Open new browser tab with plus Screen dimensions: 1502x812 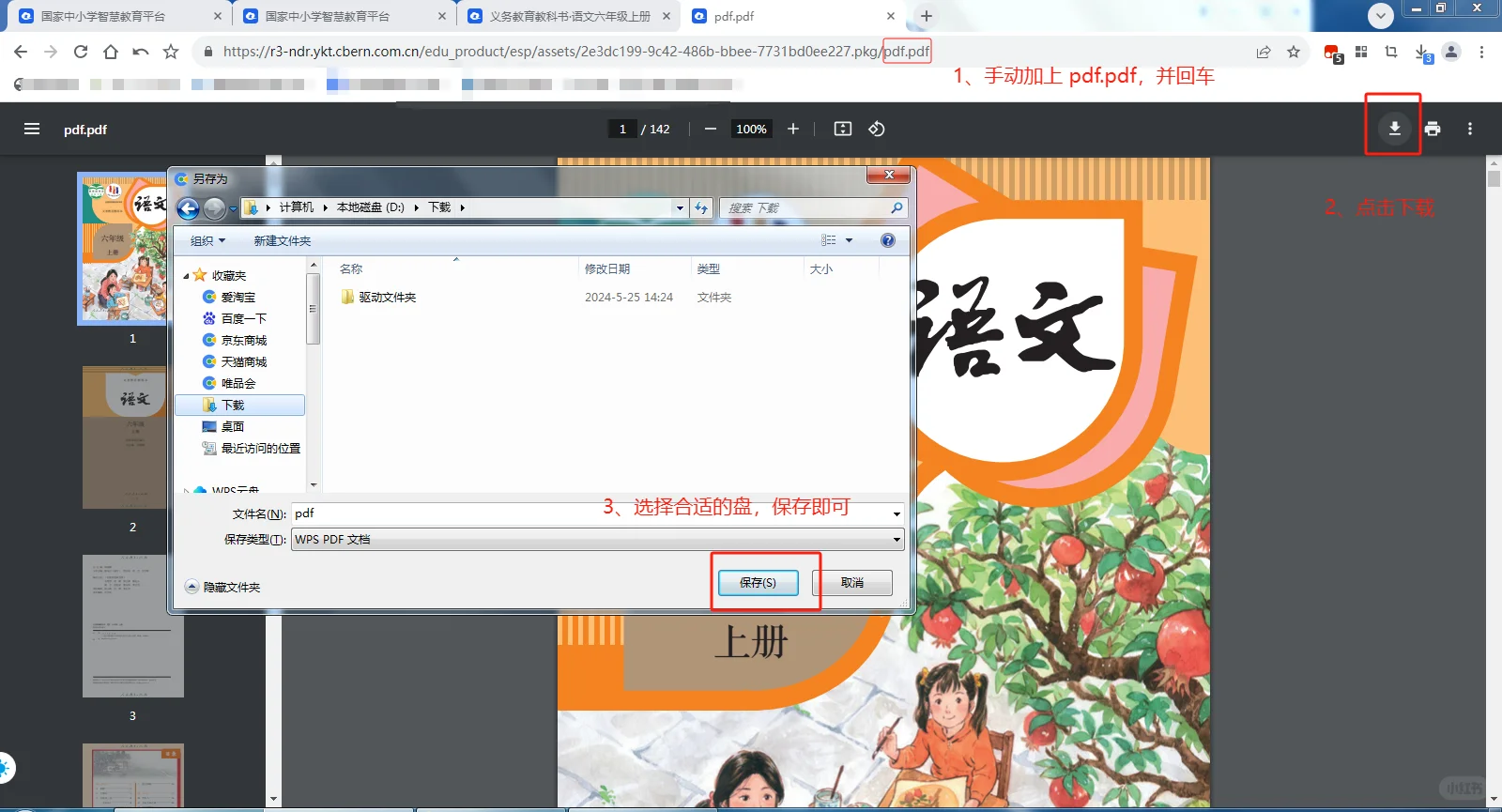pos(927,16)
